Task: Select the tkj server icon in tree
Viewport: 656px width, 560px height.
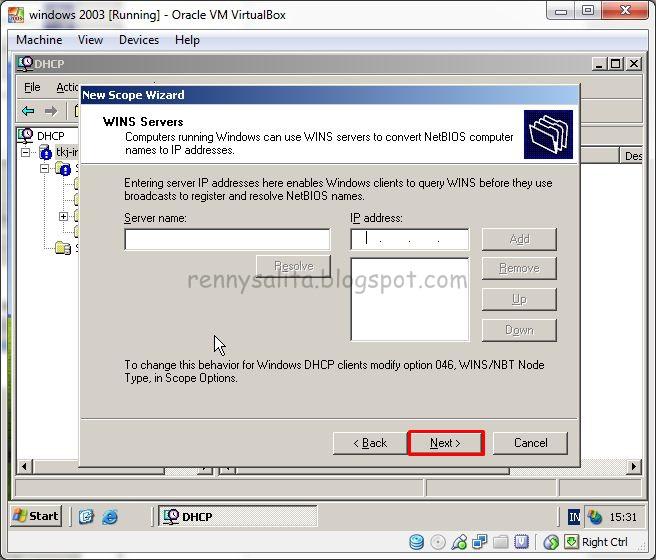Action: click(x=45, y=152)
